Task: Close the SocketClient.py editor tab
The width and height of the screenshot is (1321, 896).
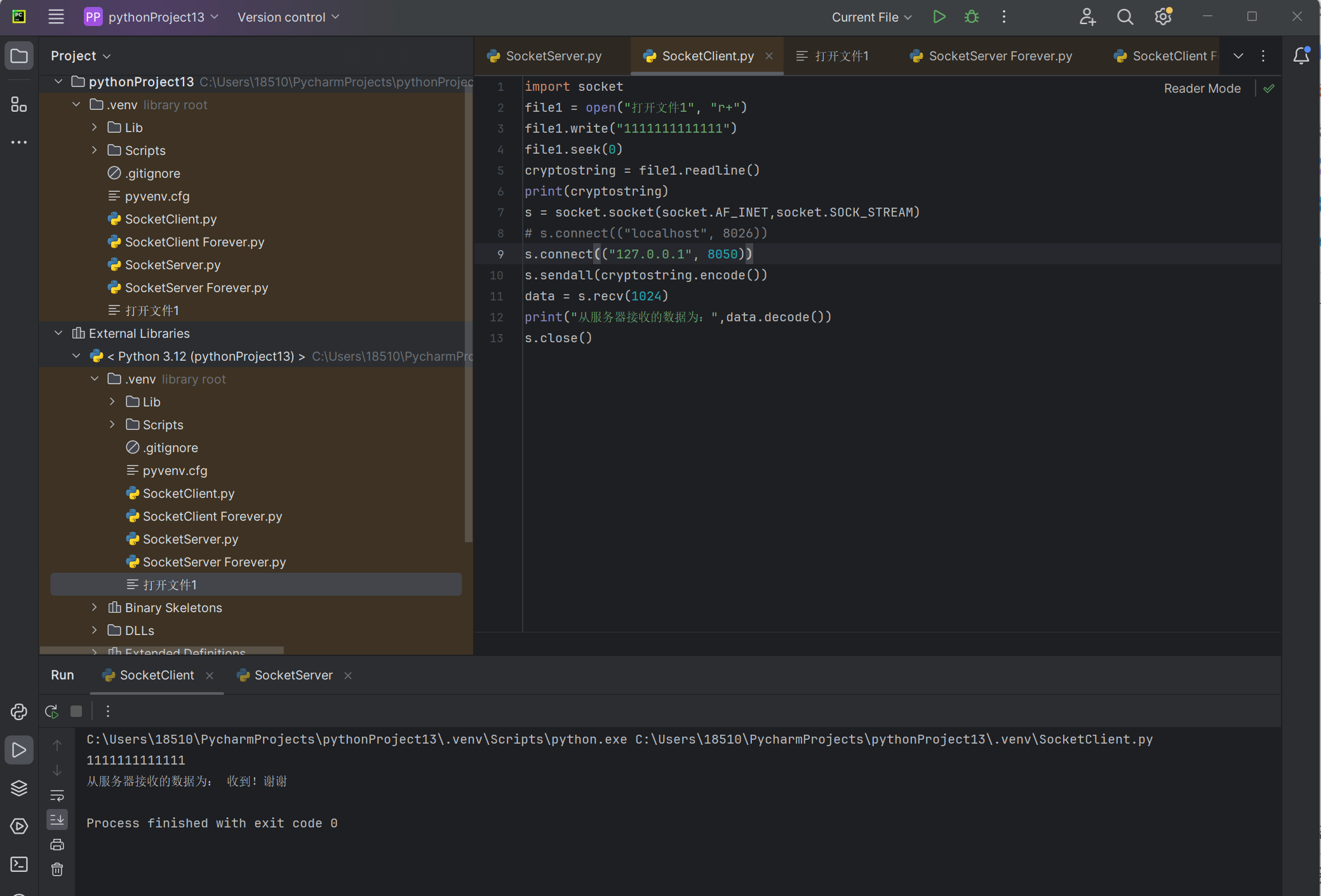Action: pos(769,56)
